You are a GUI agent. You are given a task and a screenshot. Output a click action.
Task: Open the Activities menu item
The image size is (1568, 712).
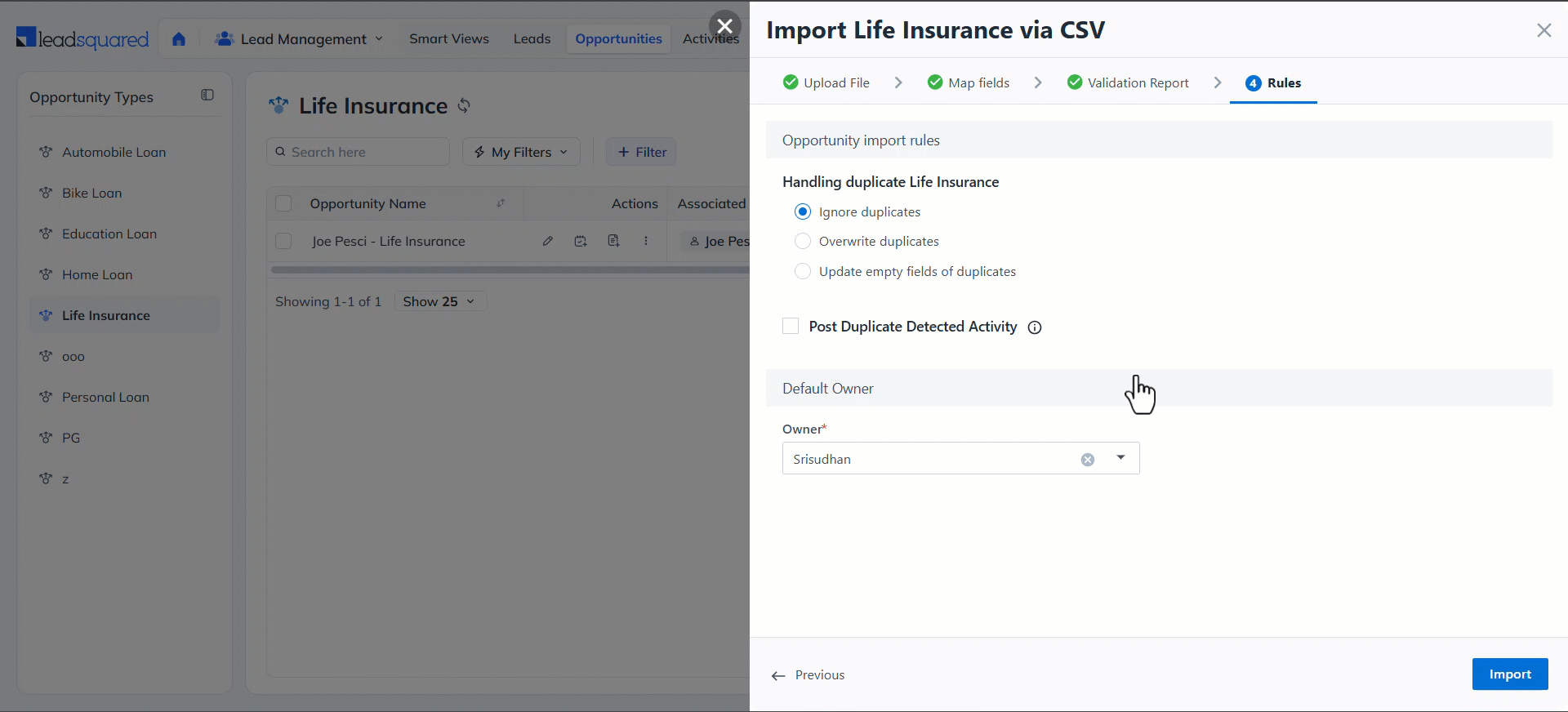710,38
